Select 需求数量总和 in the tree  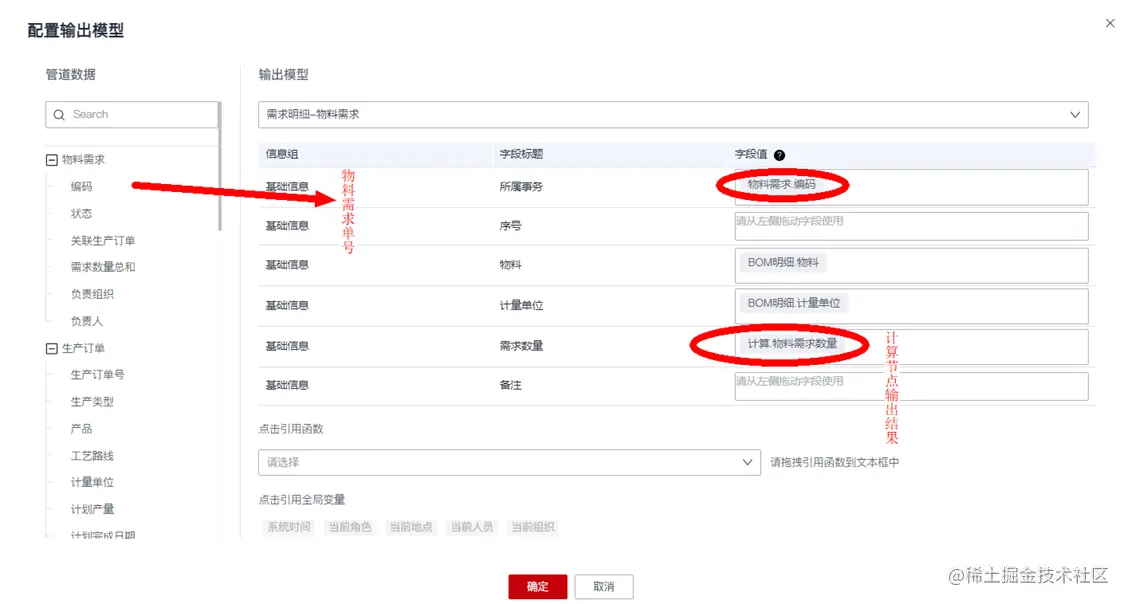(x=103, y=267)
